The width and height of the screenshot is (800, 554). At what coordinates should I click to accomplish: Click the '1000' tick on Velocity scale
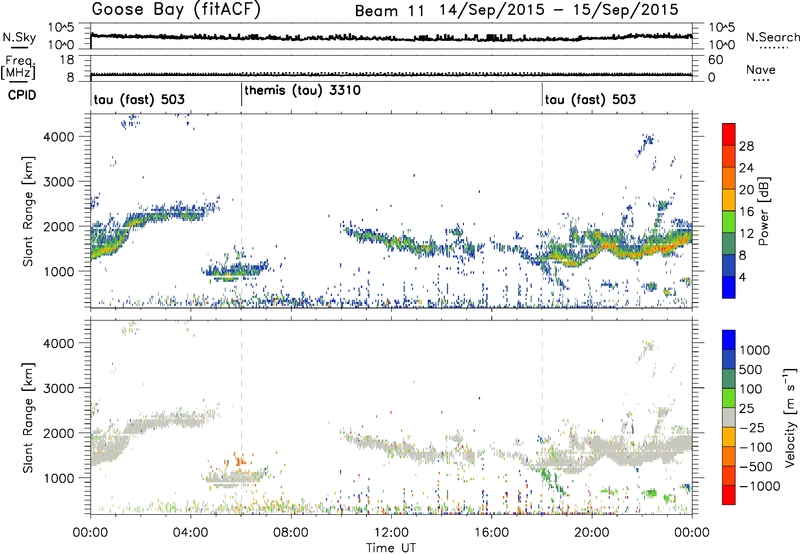[x=754, y=350]
